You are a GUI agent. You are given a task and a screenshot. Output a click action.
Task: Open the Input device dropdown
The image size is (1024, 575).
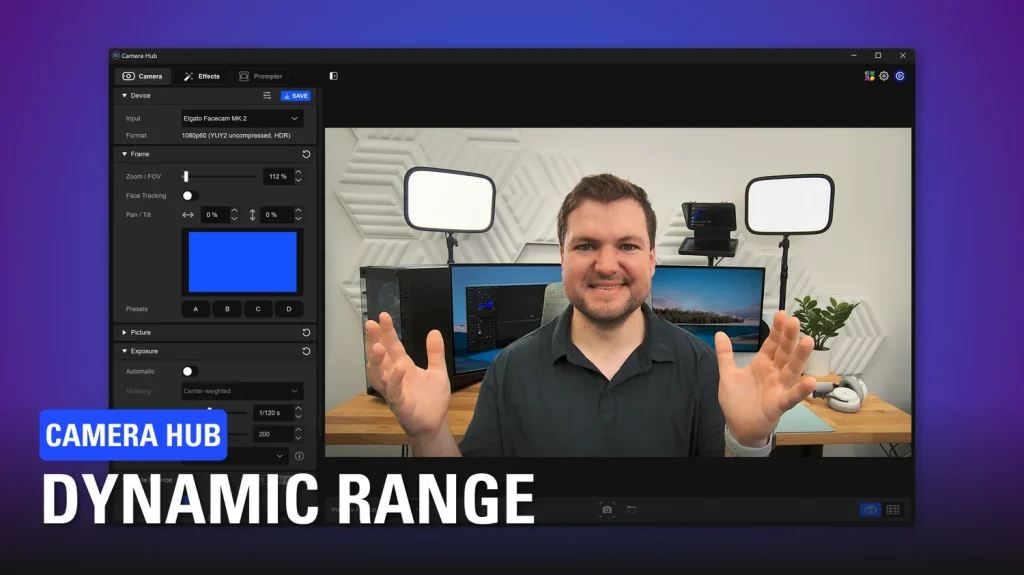coord(241,118)
